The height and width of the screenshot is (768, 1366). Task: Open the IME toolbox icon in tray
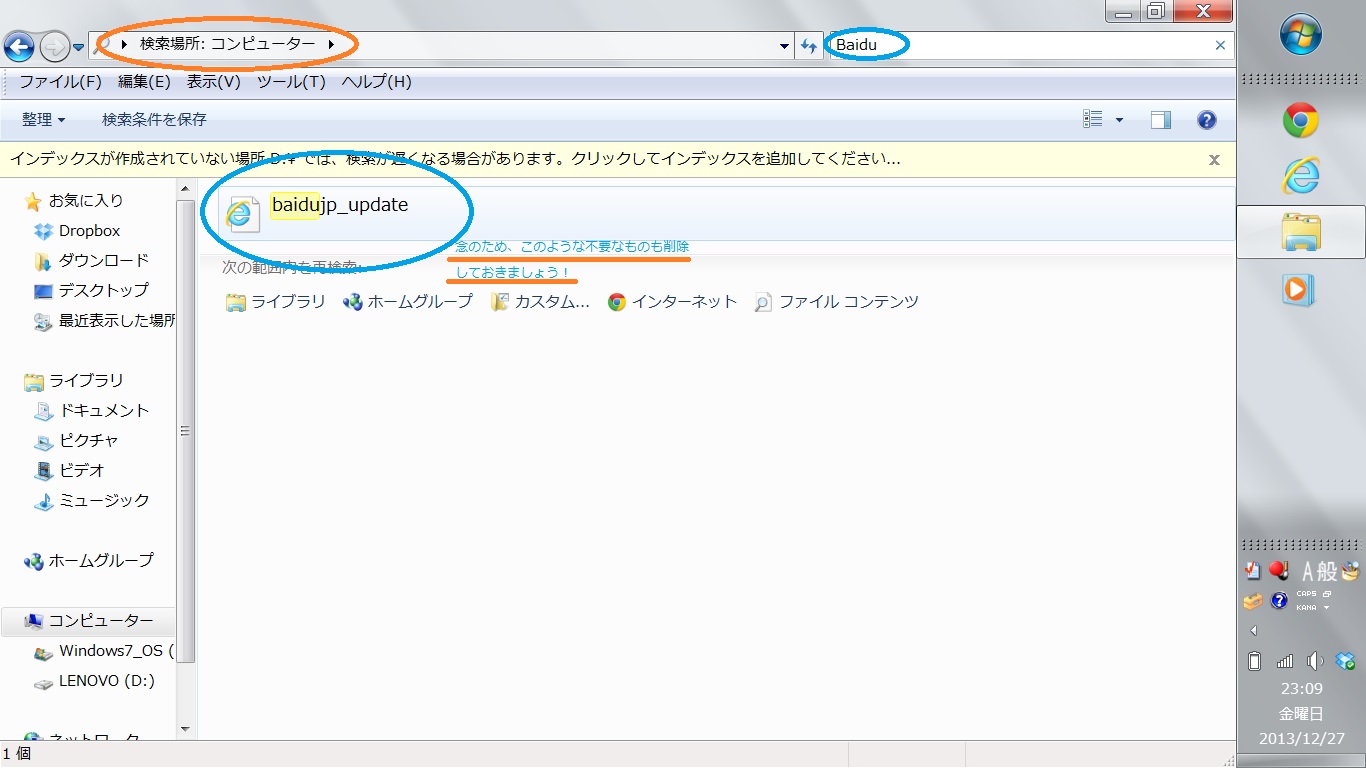pyautogui.click(x=1253, y=601)
